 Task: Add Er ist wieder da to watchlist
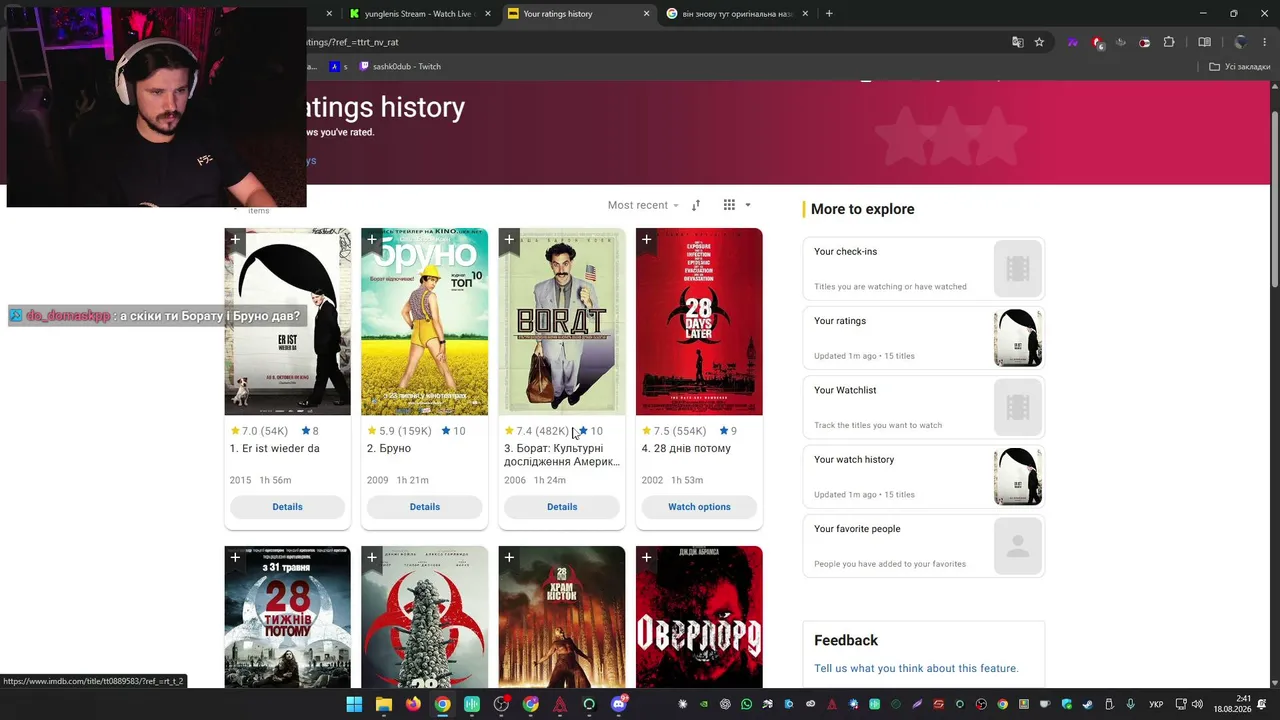[235, 240]
